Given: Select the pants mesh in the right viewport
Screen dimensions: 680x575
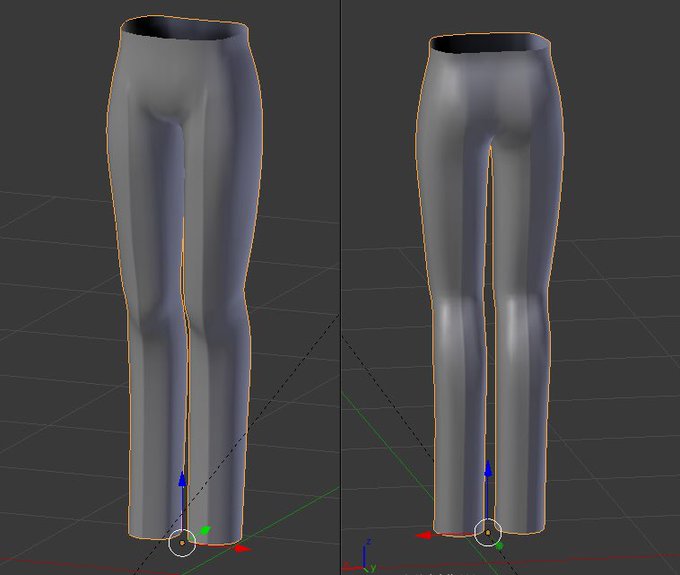Looking at the screenshot, I should 490,284.
